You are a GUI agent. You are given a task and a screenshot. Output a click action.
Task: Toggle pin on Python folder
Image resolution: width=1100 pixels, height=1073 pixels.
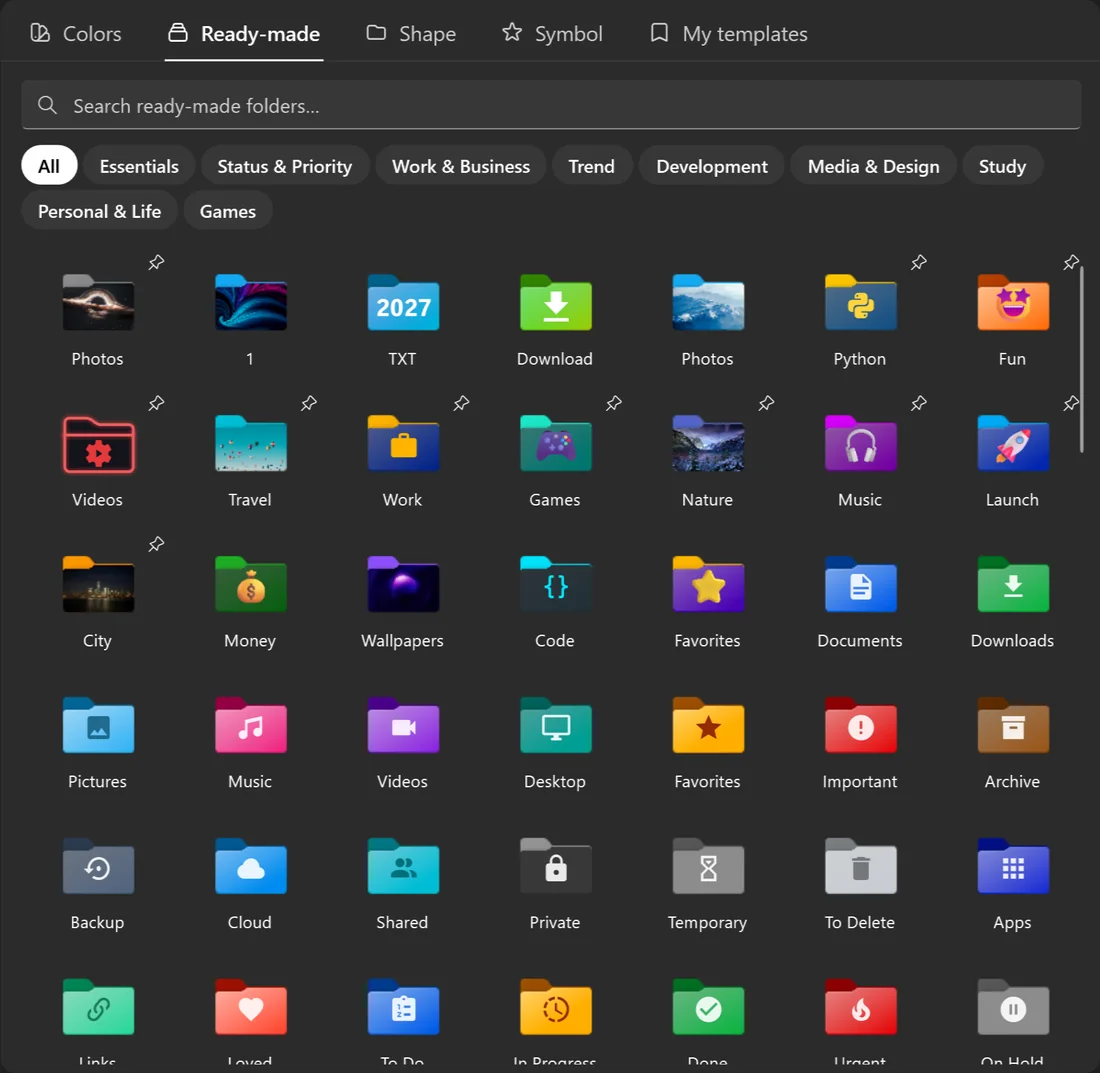coord(918,262)
